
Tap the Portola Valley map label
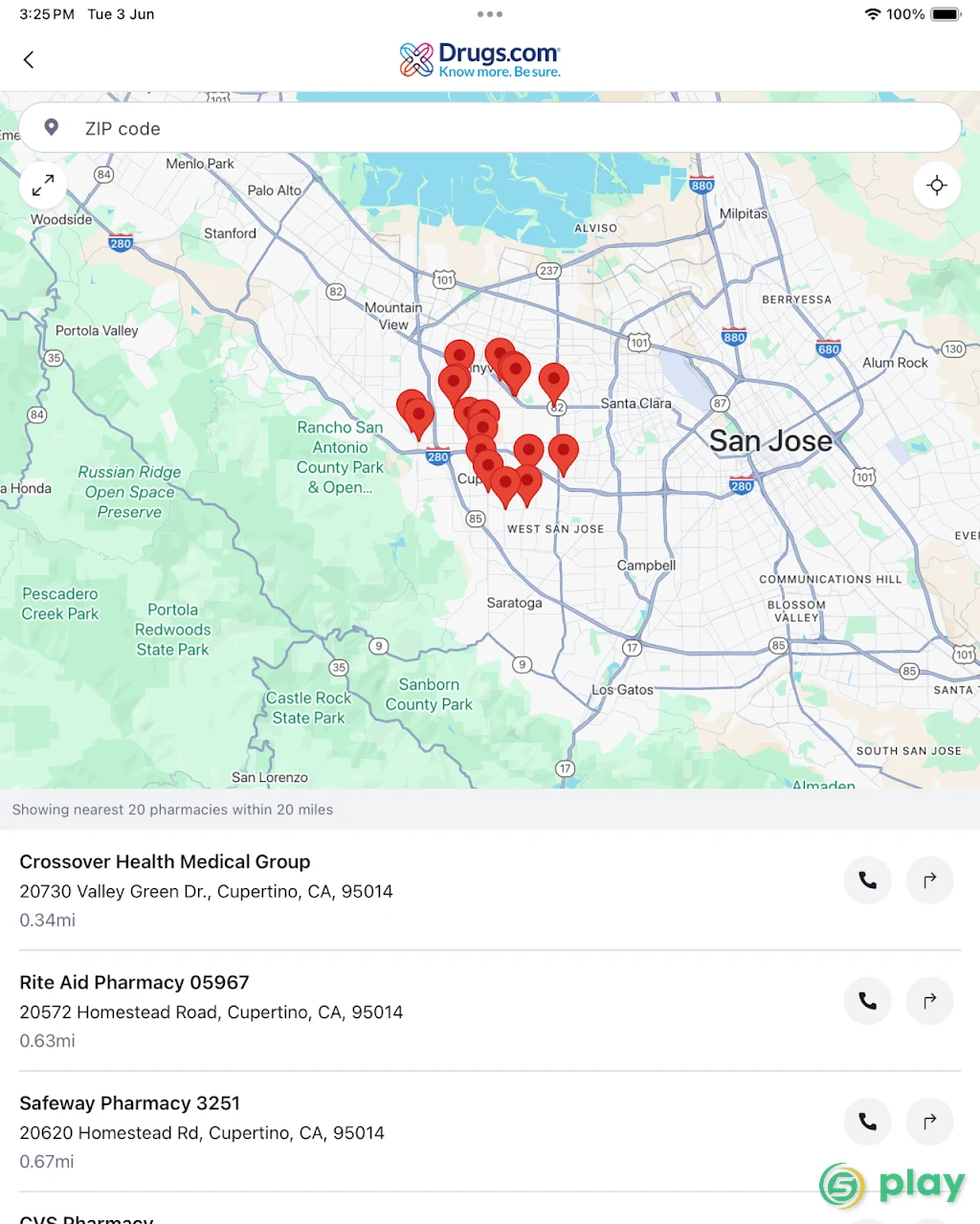click(x=97, y=331)
